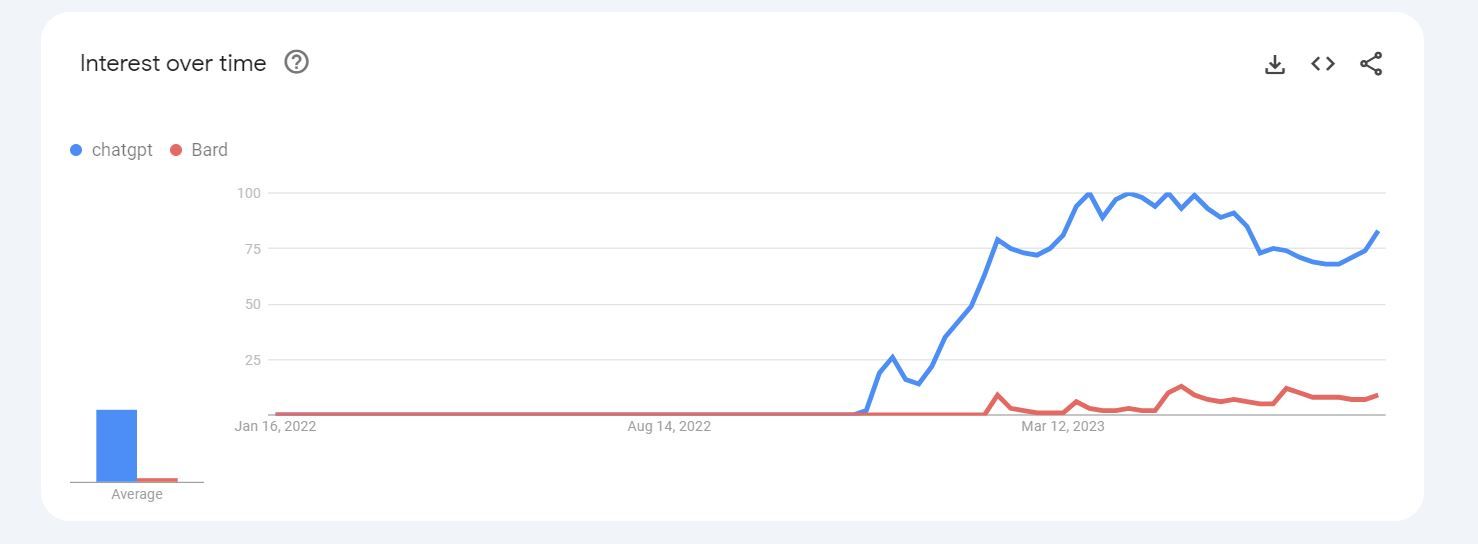This screenshot has height=544, width=1478.
Task: Select the chatgpt legend label
Action: [x=122, y=150]
